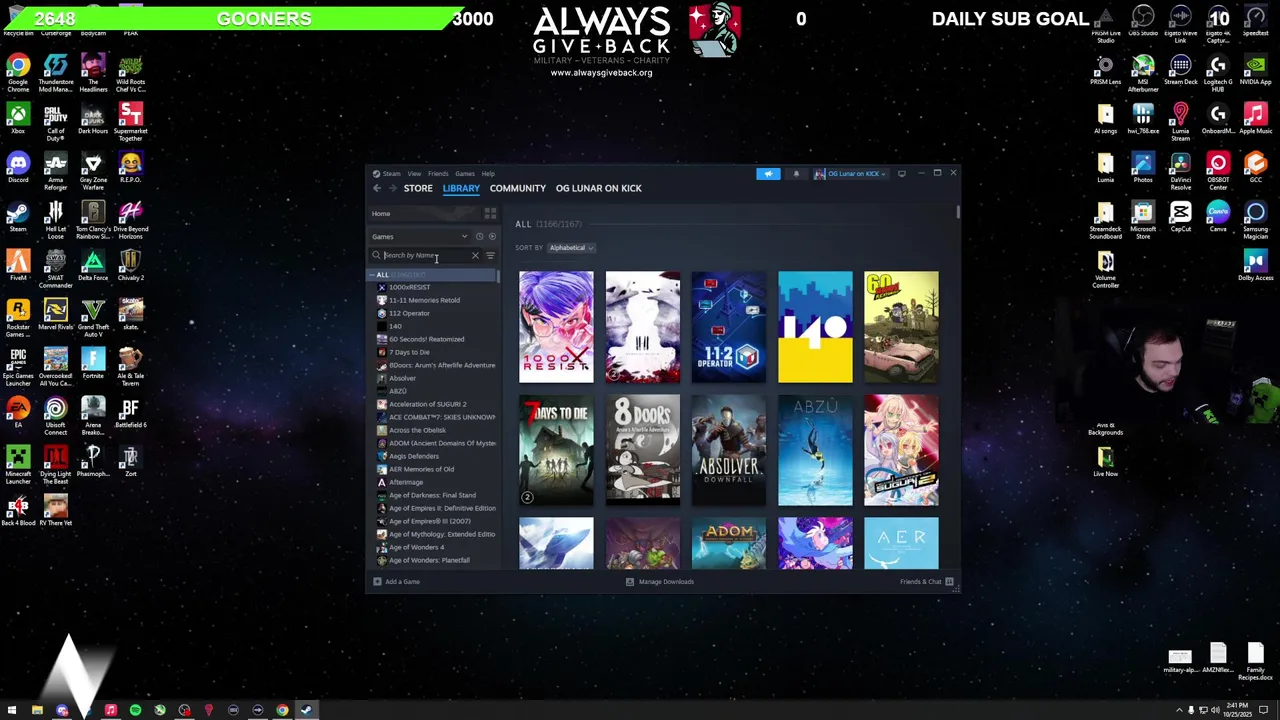Focus the Search by Name field
Viewport: 1280px width, 720px height.
pos(426,256)
